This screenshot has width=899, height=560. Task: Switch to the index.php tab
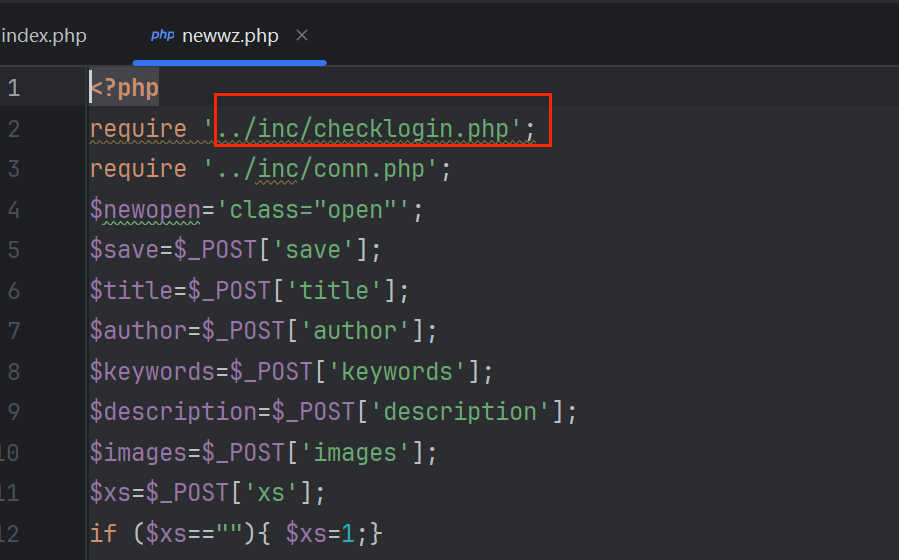(44, 36)
